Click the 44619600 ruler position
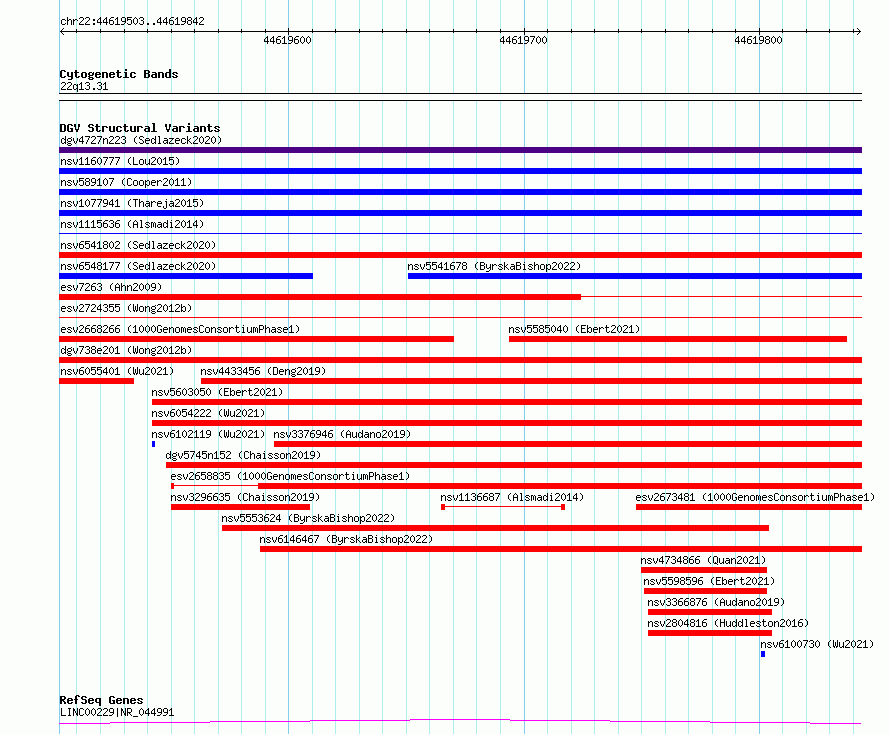Image resolution: width=890 pixels, height=734 pixels. point(287,40)
